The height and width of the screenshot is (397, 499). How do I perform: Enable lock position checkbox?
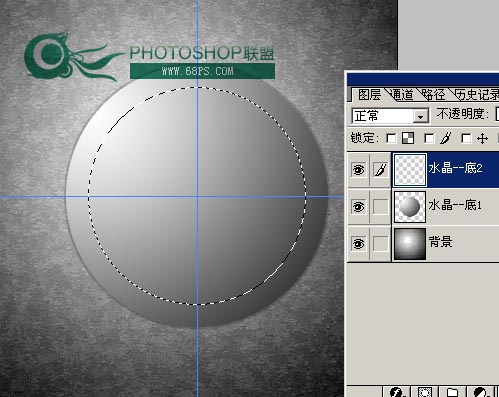pos(466,138)
